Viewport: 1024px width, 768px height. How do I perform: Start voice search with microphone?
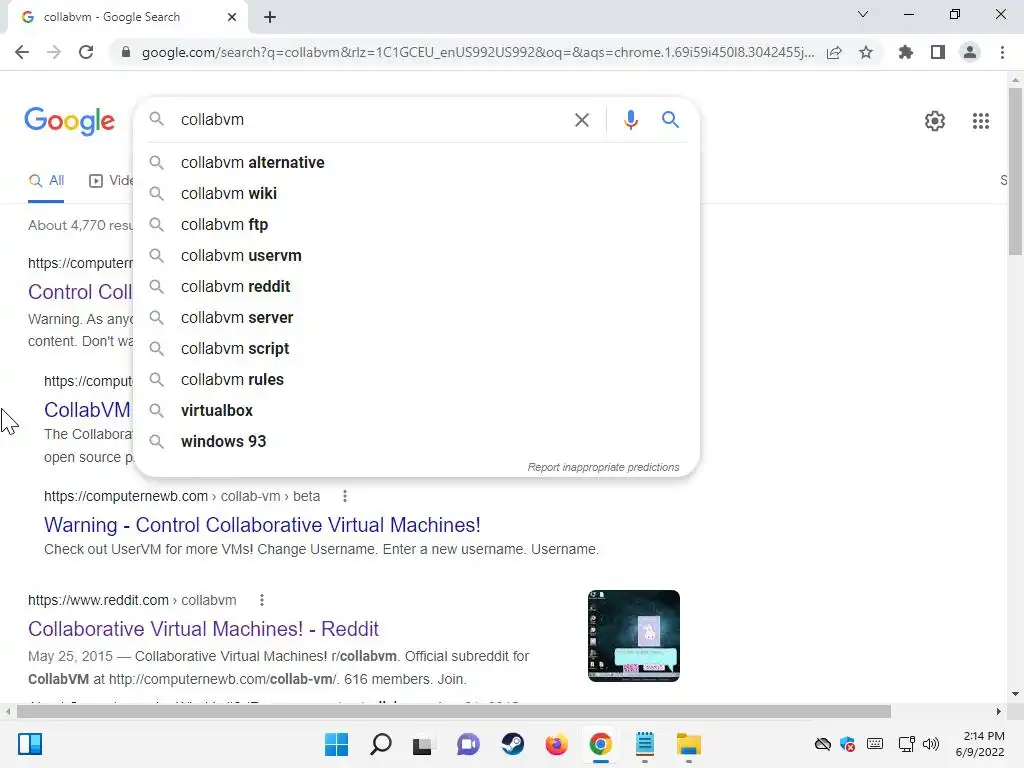click(x=630, y=120)
